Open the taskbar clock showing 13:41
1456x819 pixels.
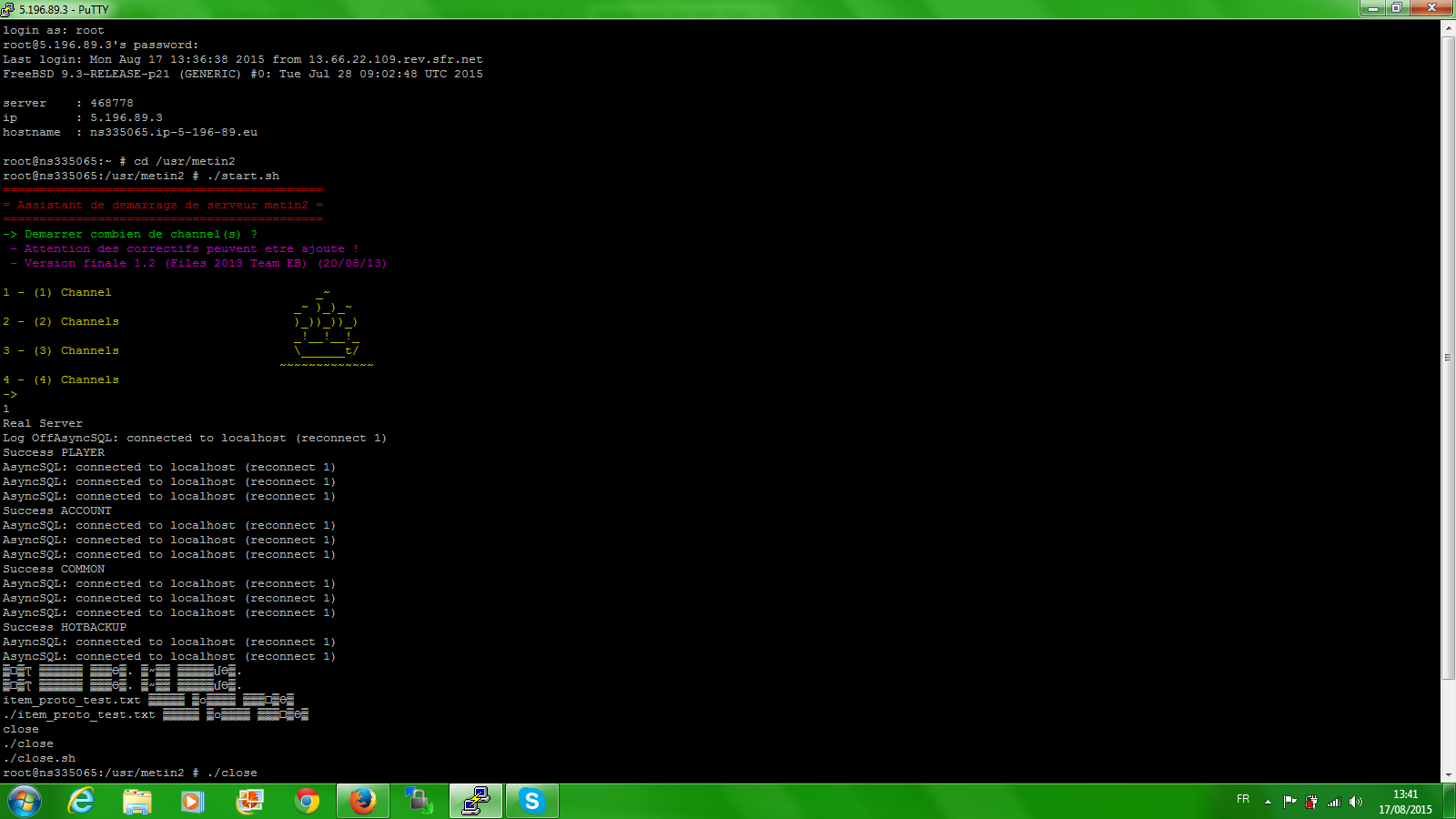(1405, 802)
